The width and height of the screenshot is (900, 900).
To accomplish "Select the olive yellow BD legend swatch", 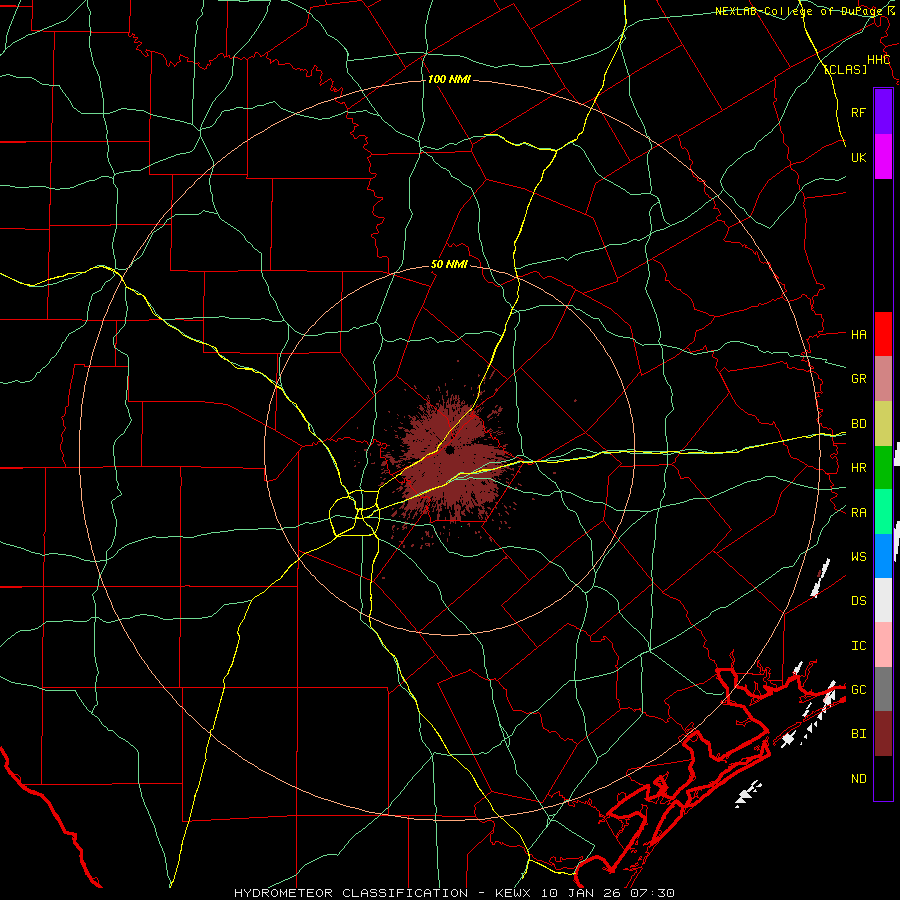I will 883,424.
